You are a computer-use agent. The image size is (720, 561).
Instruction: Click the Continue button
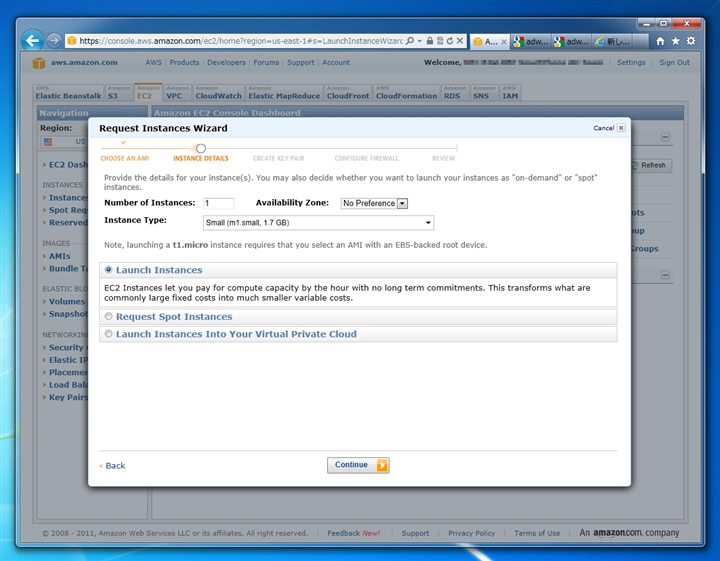click(x=358, y=465)
